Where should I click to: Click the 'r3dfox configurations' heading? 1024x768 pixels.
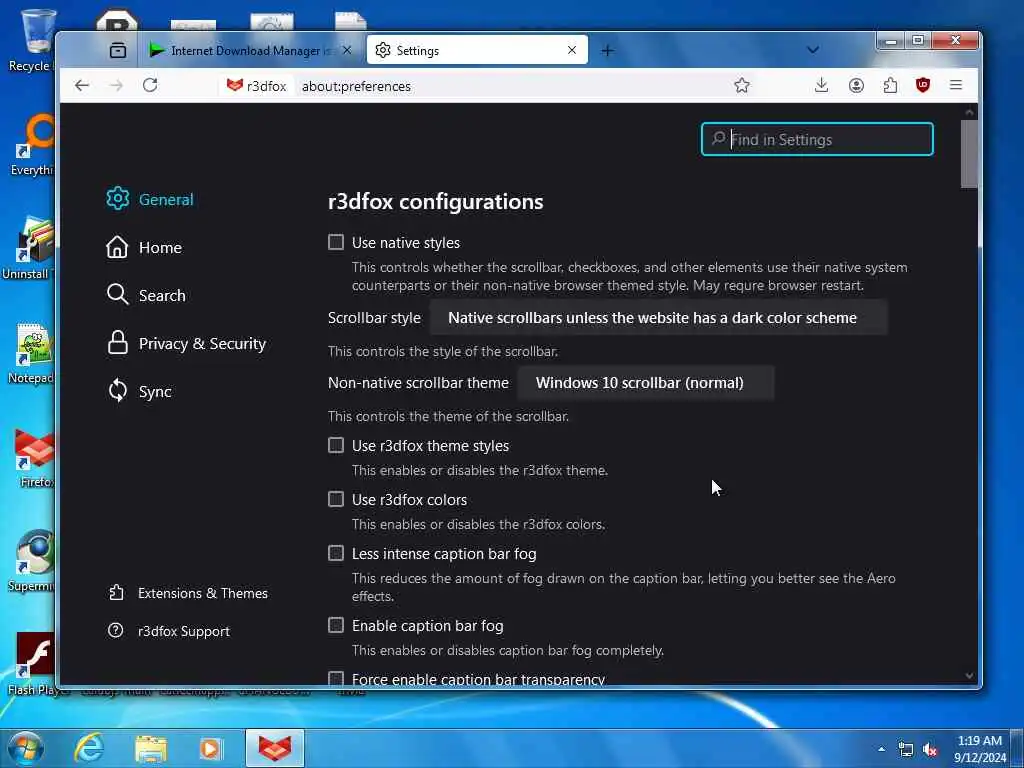pyautogui.click(x=436, y=201)
